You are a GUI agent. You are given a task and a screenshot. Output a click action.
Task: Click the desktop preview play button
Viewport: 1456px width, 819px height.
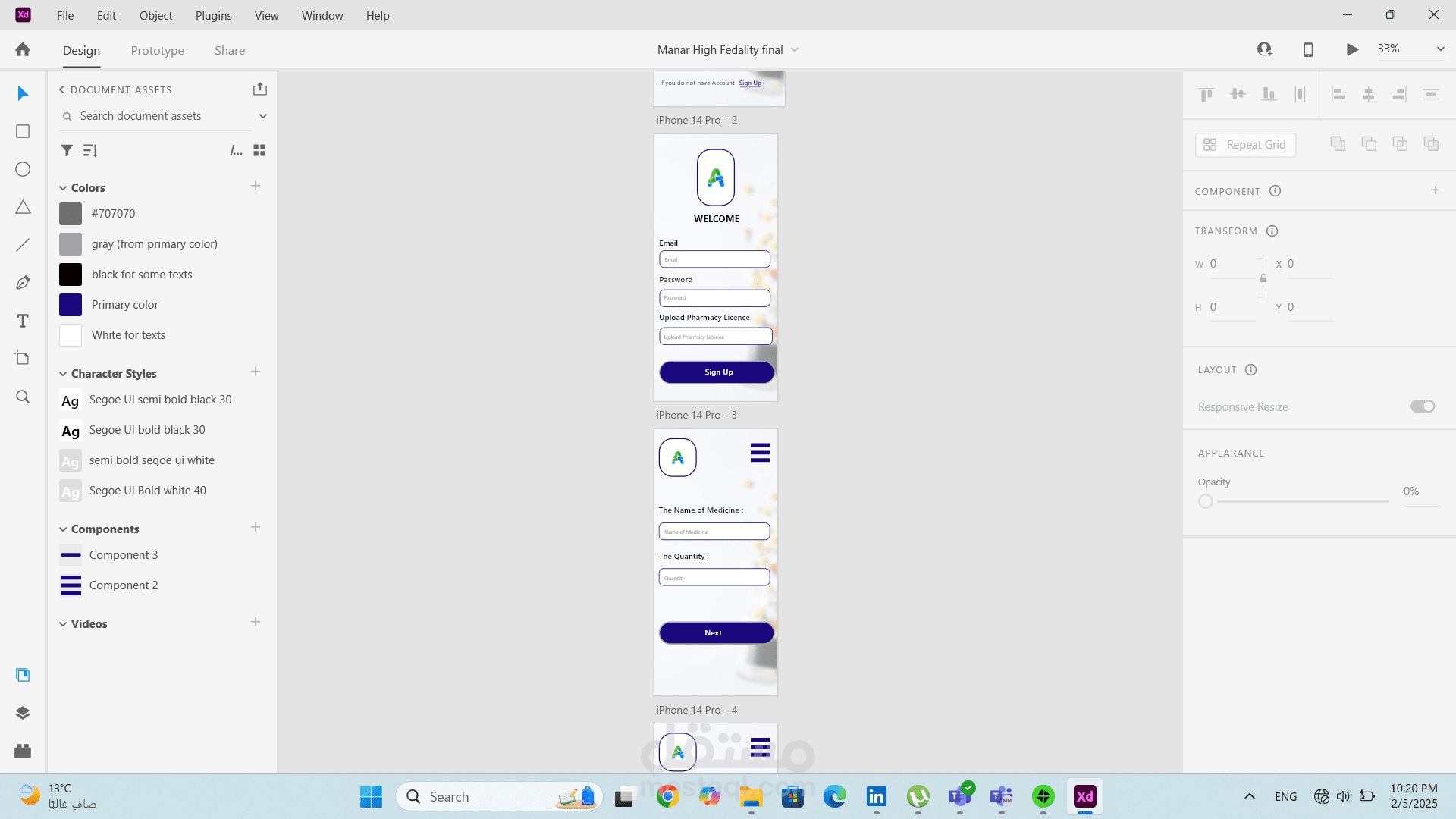pyautogui.click(x=1352, y=49)
